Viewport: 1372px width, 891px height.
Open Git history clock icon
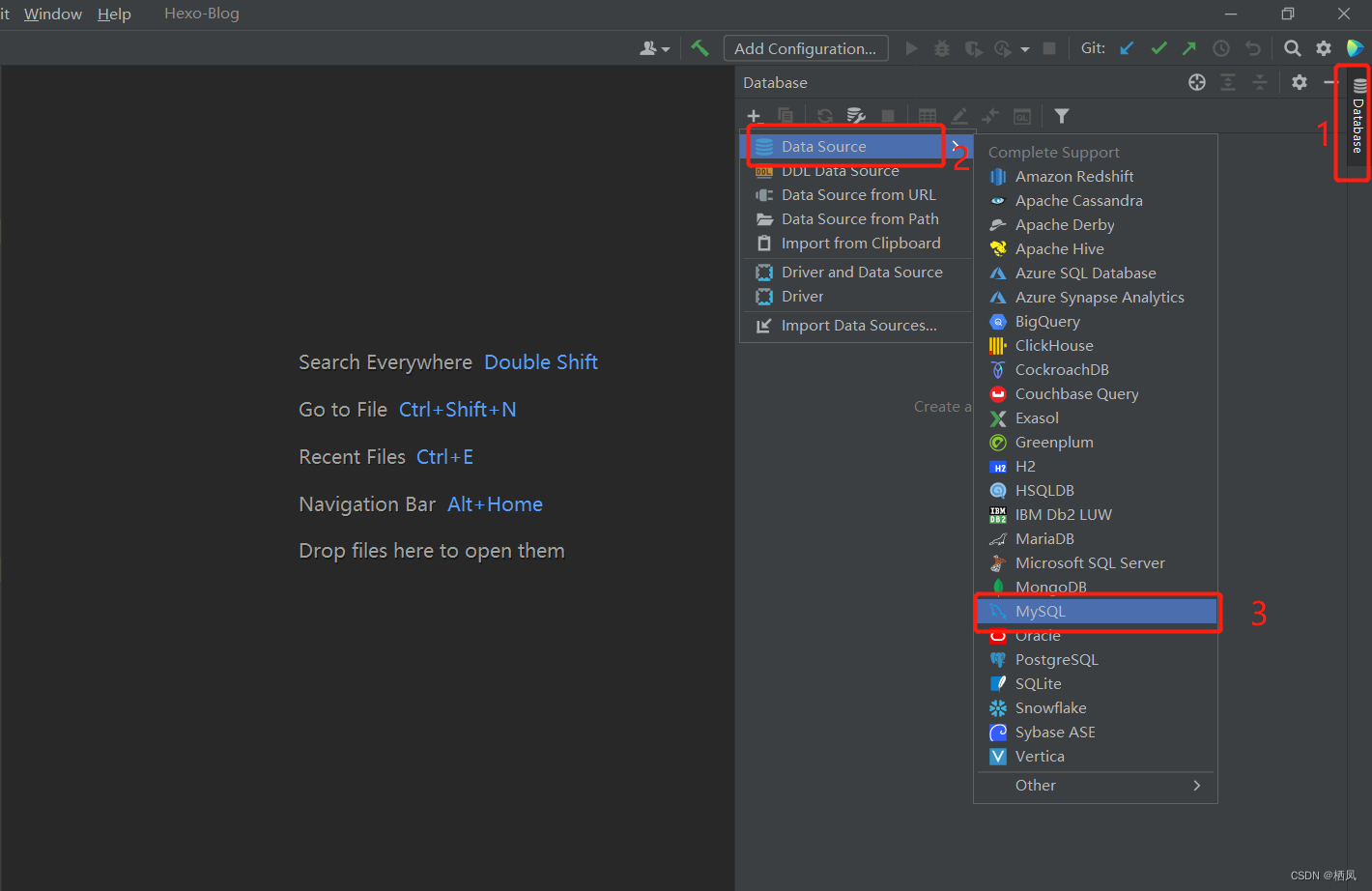point(1221,48)
